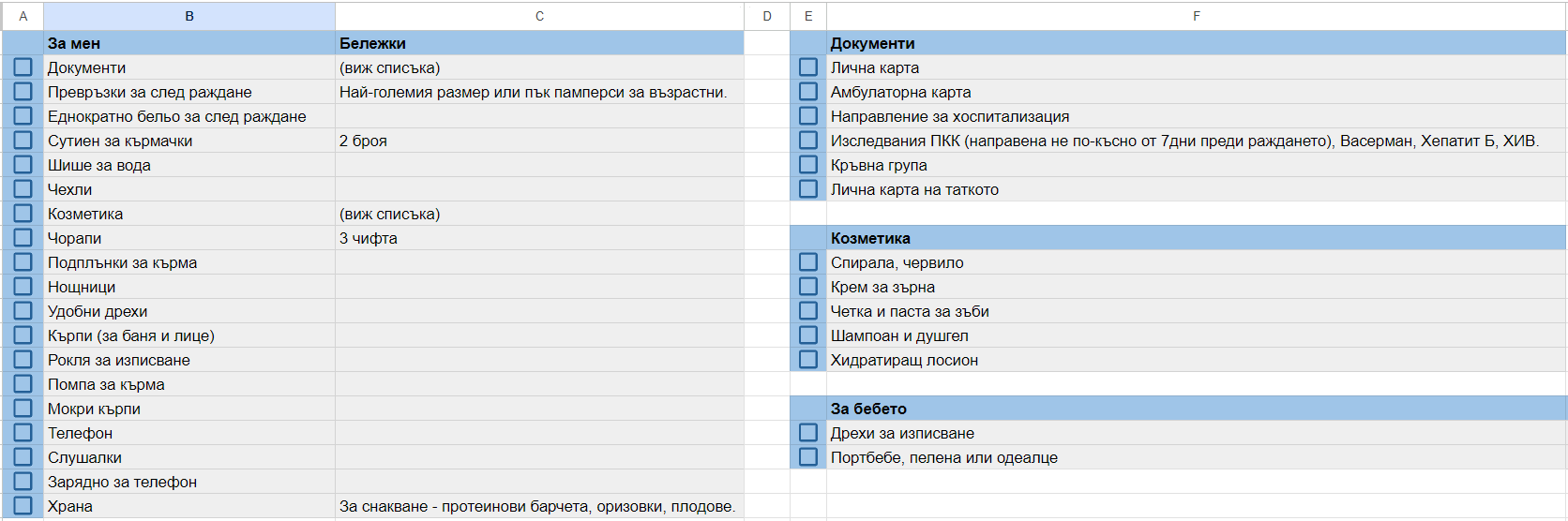Select column B header
The height and width of the screenshot is (521, 1568).
[x=189, y=16]
